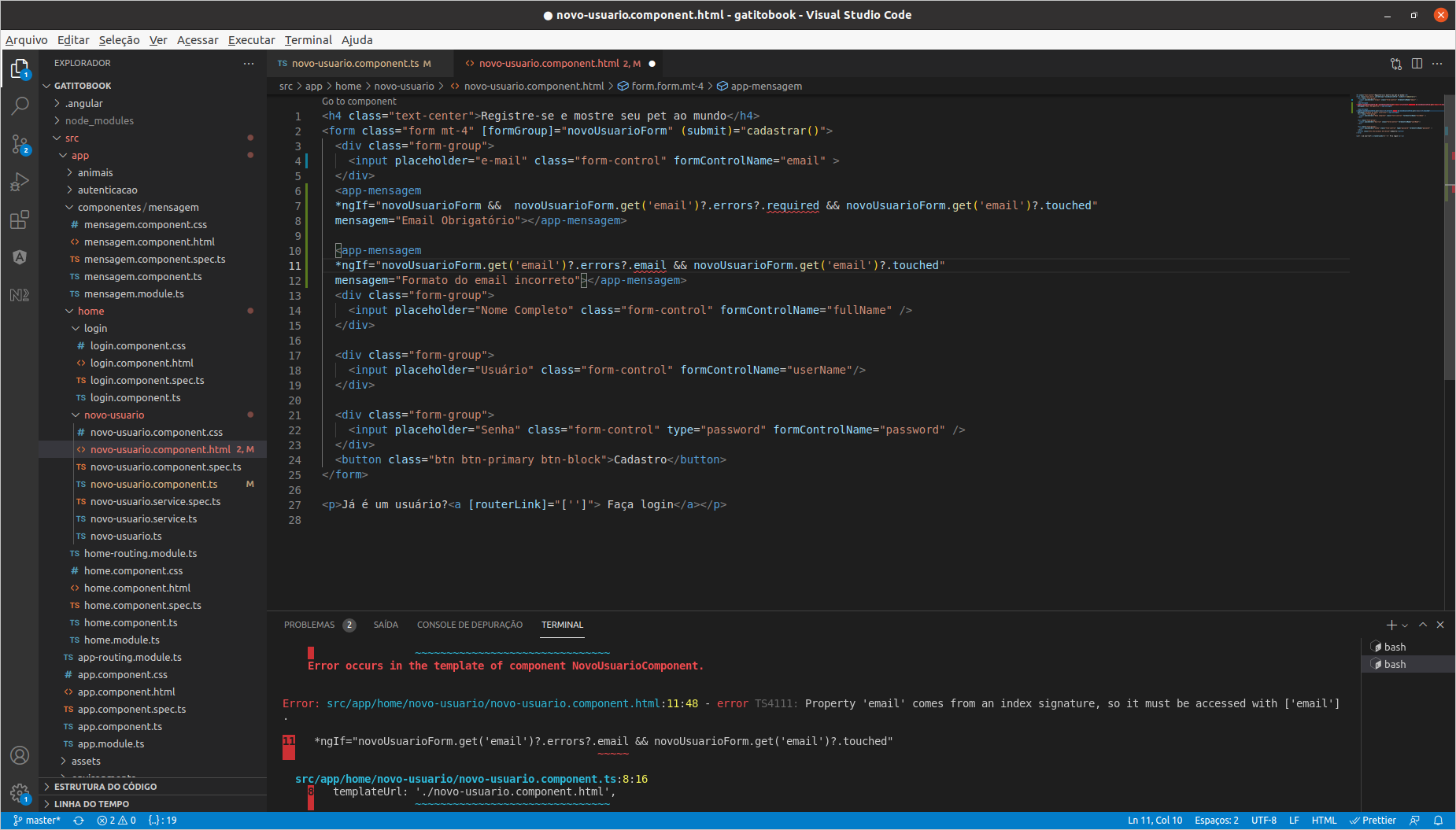Image resolution: width=1456 pixels, height=830 pixels.
Task: Click app-mensagem breadcrumb
Action: pos(759,87)
